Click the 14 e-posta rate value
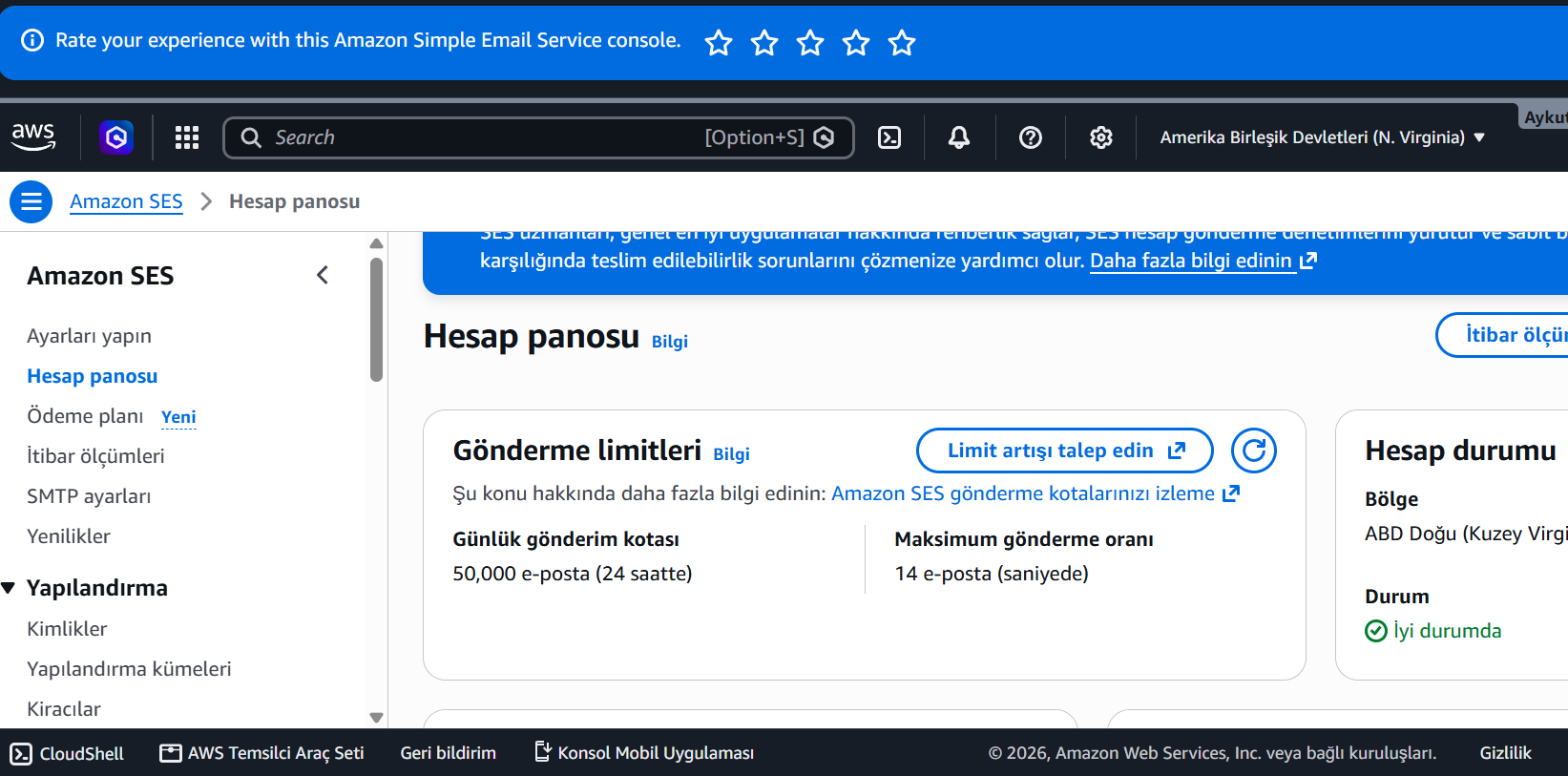Screen dimensions: 1568x776 point(992,574)
